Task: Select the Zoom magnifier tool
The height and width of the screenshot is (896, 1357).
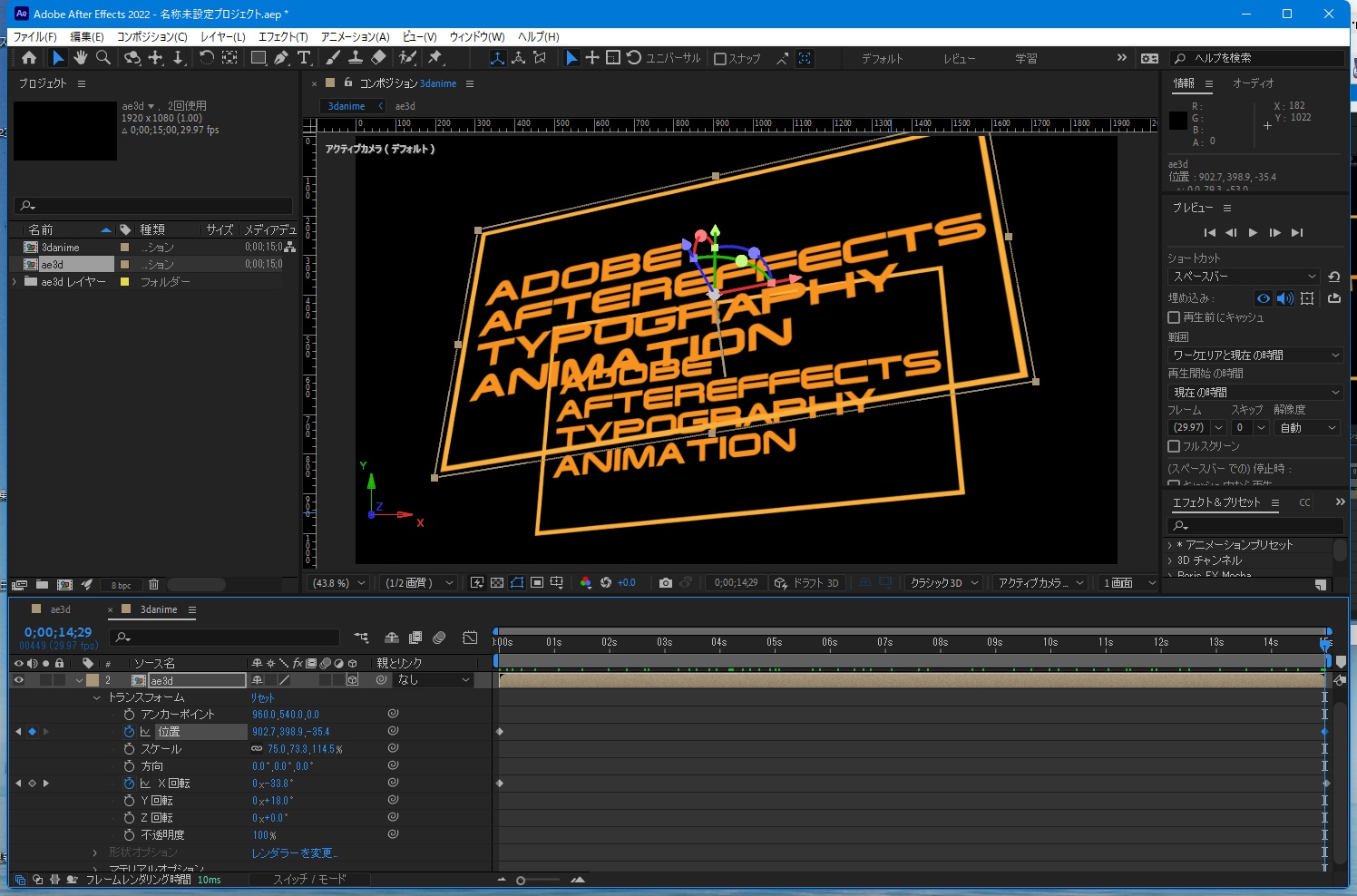Action: pyautogui.click(x=103, y=58)
